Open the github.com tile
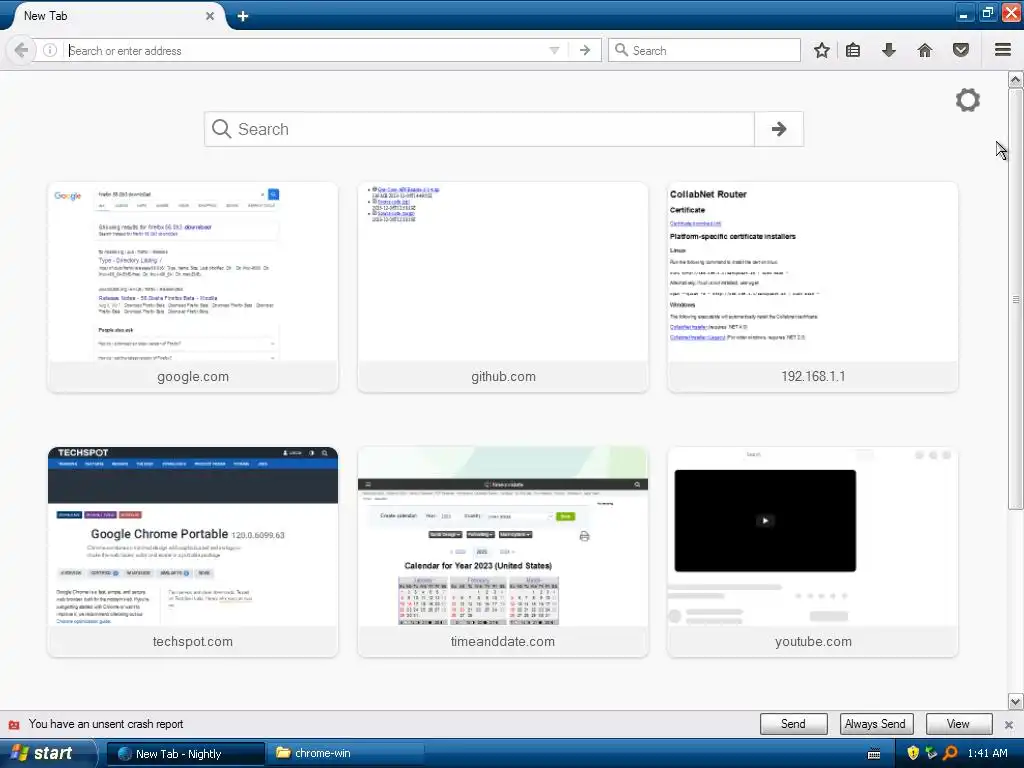1024x768 pixels. pos(503,287)
